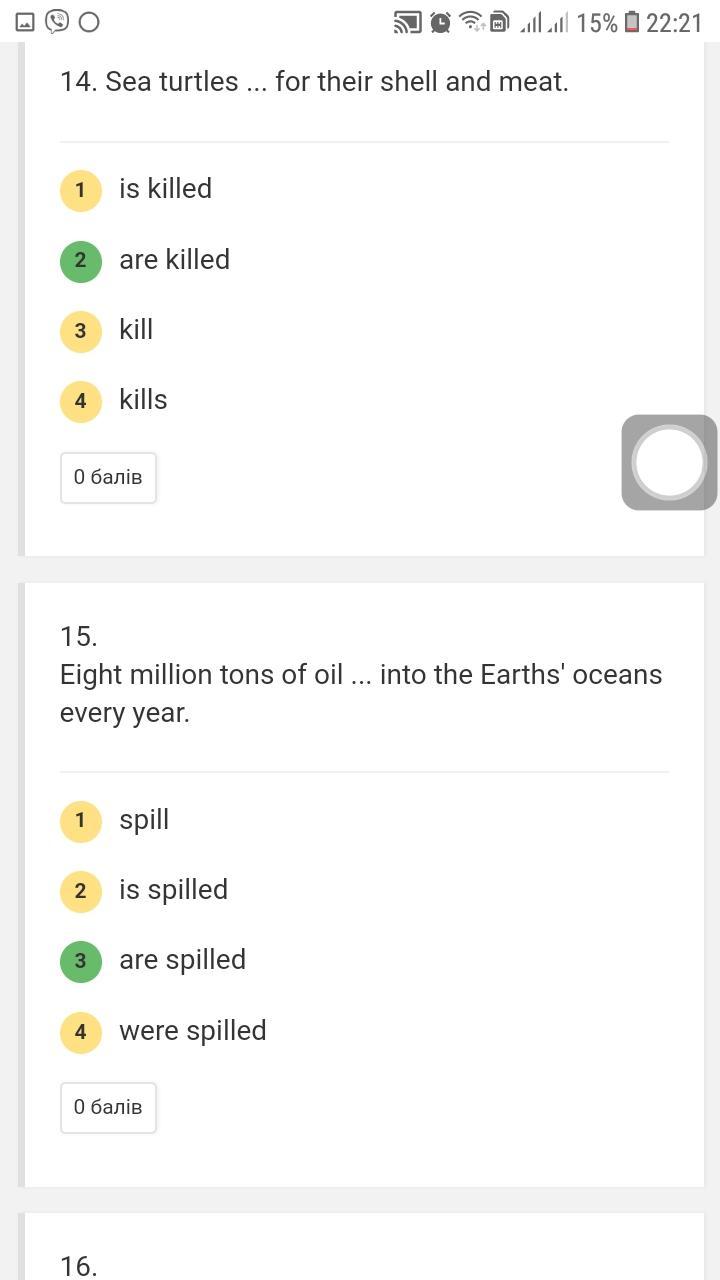
Task: Choose option 2 'are killed'
Action: pos(81,261)
